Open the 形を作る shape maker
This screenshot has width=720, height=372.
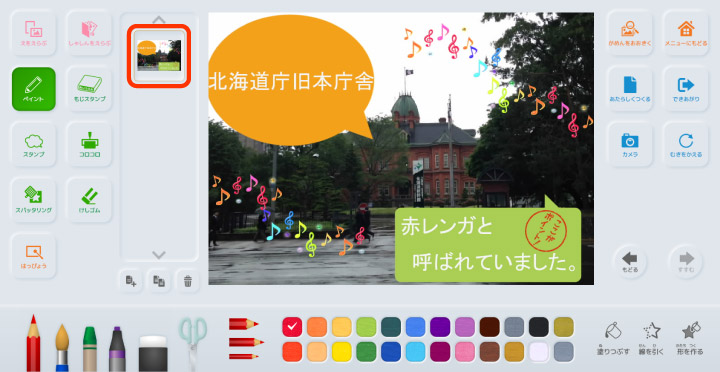click(x=691, y=339)
